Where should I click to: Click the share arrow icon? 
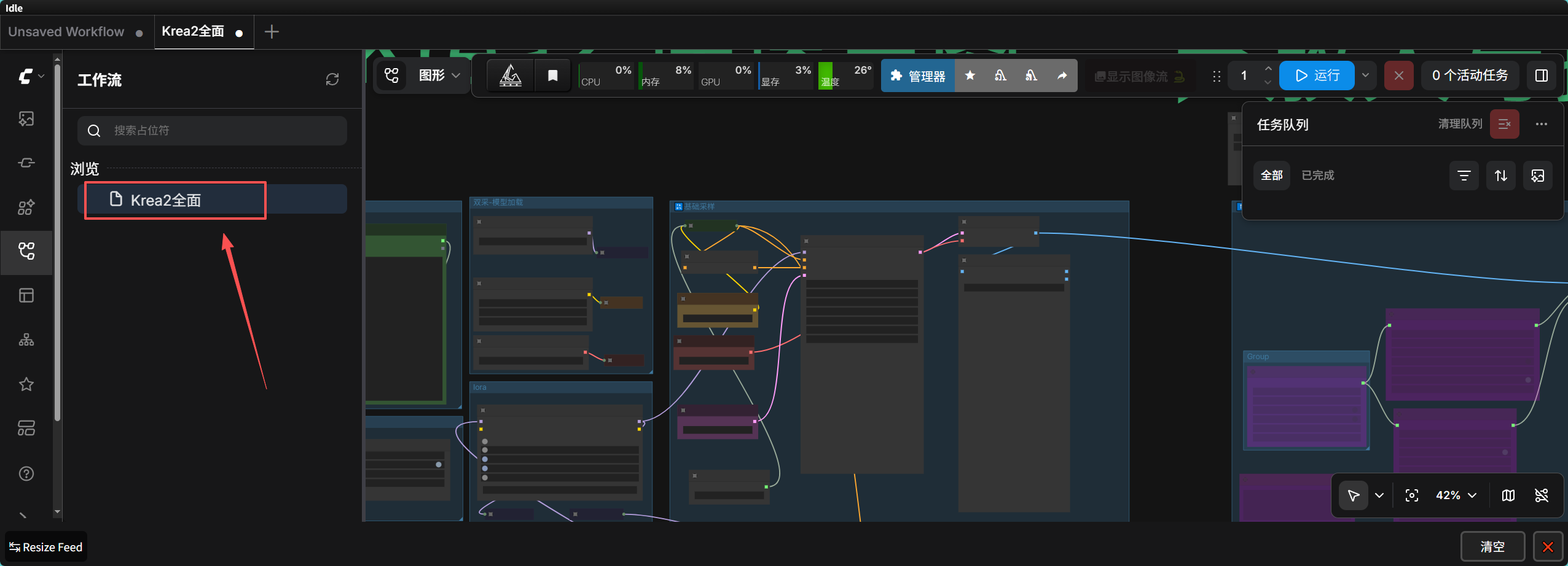[1062, 76]
